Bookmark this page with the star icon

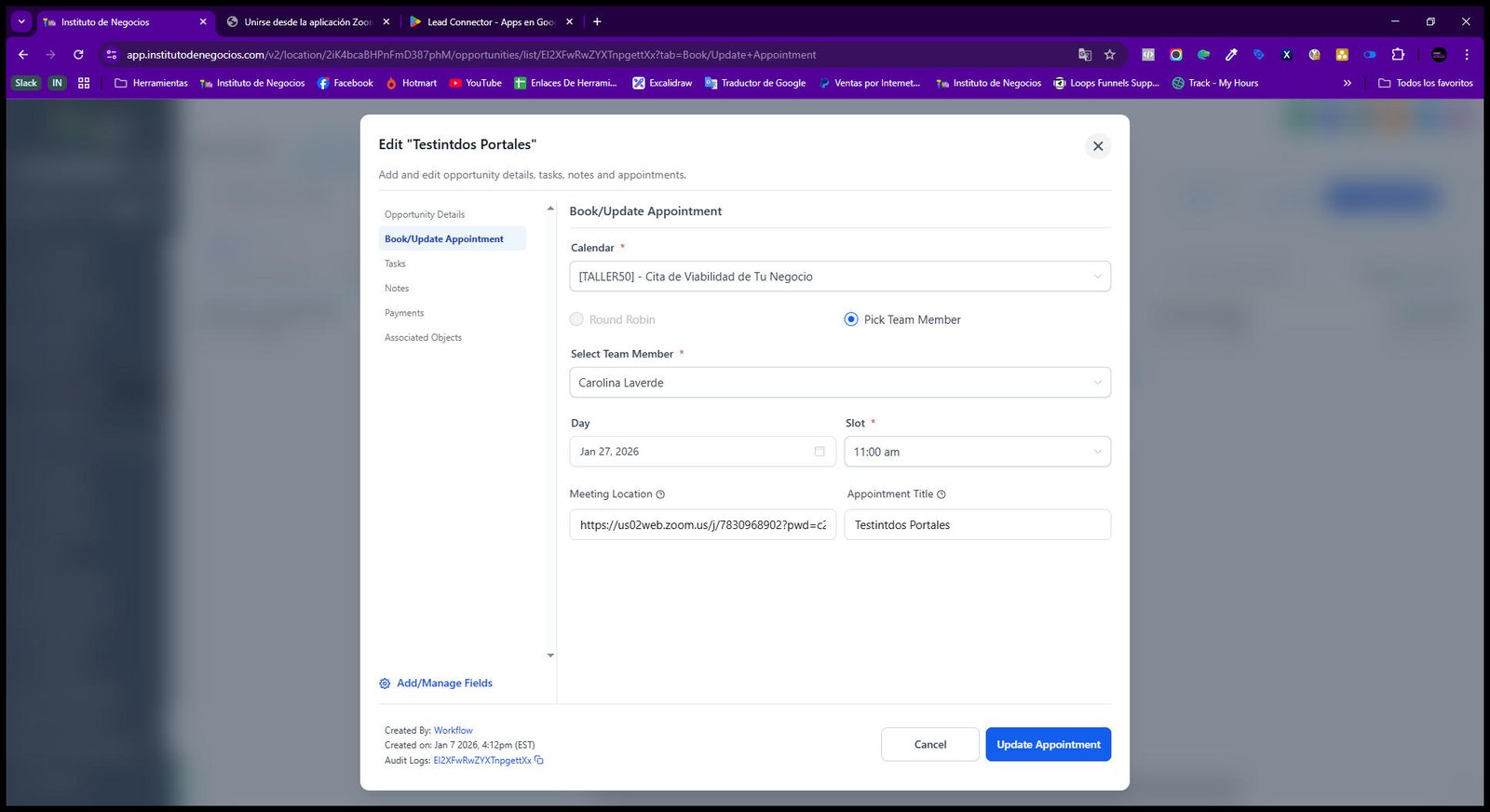[1109, 55]
